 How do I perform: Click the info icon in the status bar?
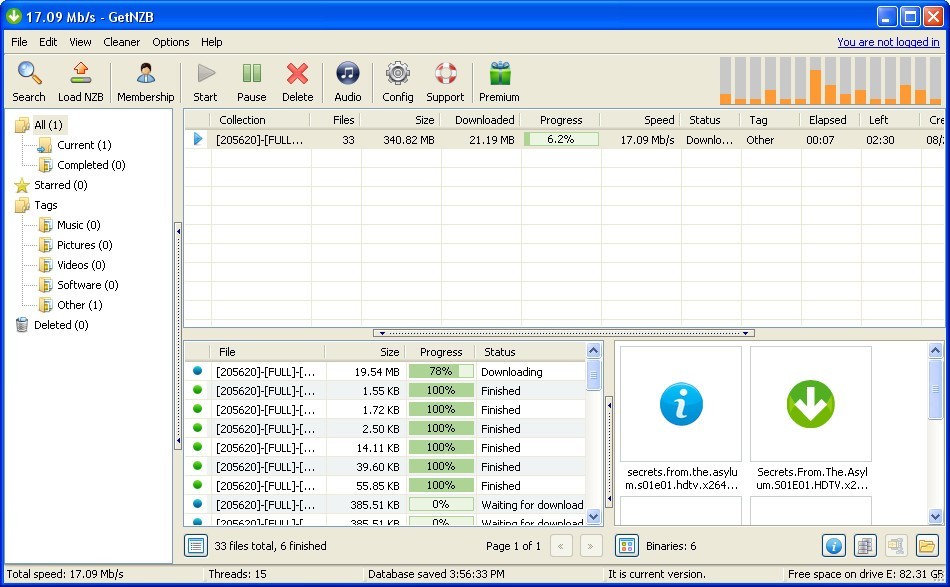pyautogui.click(x=833, y=546)
